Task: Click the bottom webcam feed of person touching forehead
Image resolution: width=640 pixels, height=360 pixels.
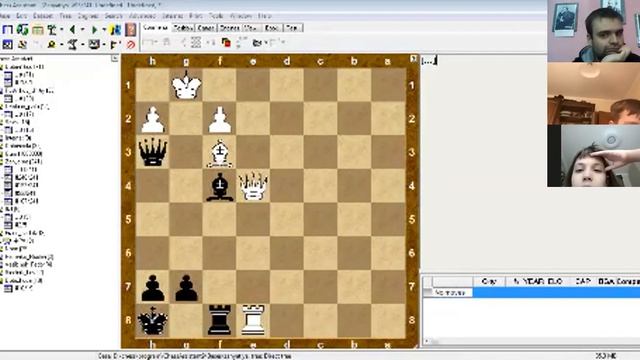Action: pyautogui.click(x=593, y=156)
